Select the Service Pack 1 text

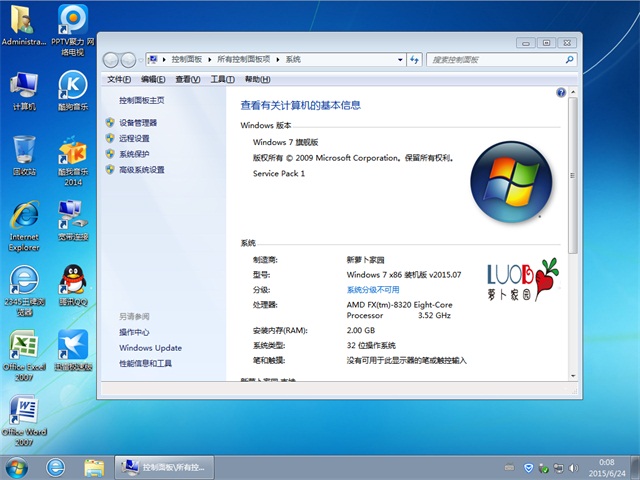(279, 173)
